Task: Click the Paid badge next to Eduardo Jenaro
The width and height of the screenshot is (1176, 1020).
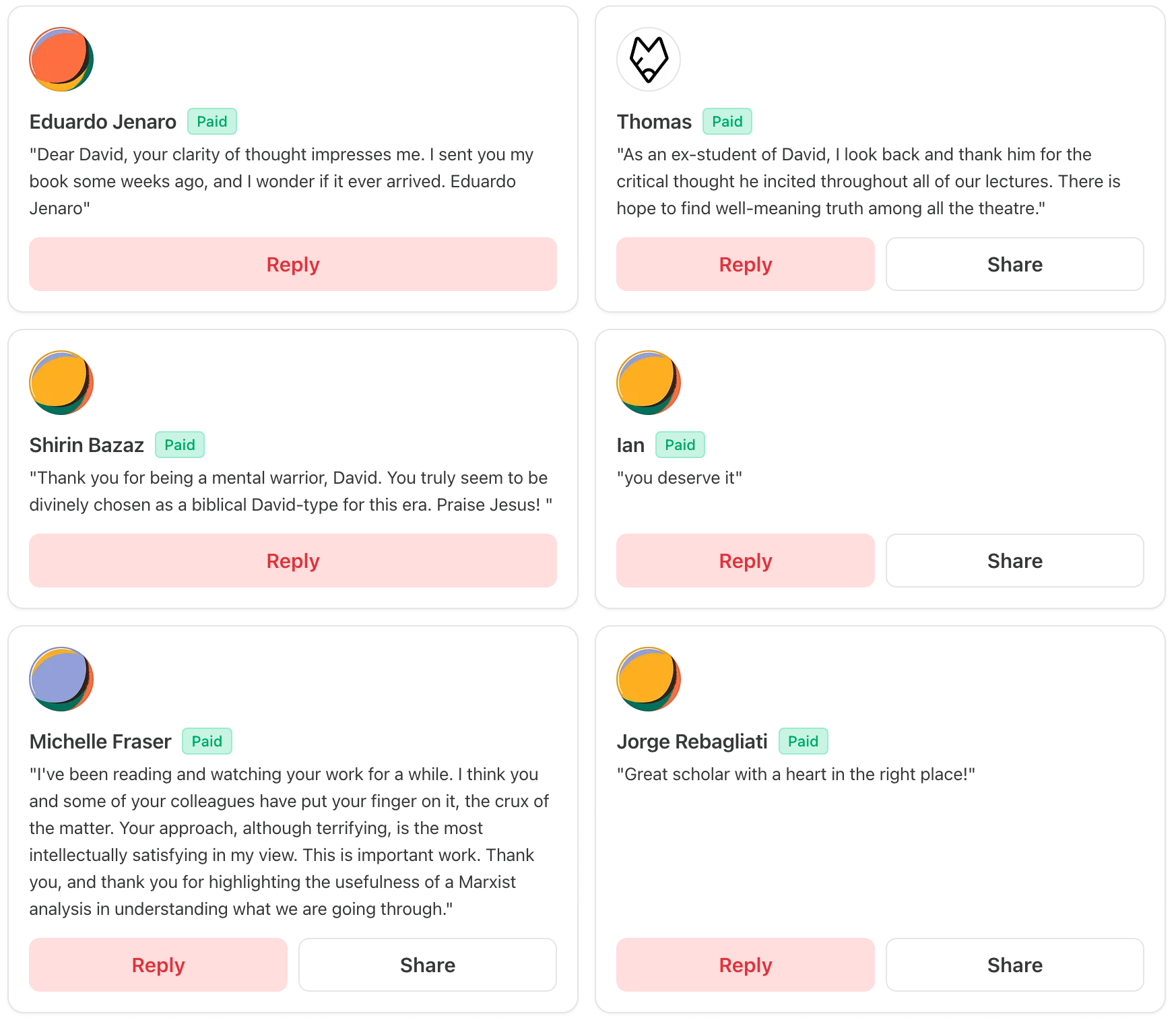Action: (x=211, y=121)
